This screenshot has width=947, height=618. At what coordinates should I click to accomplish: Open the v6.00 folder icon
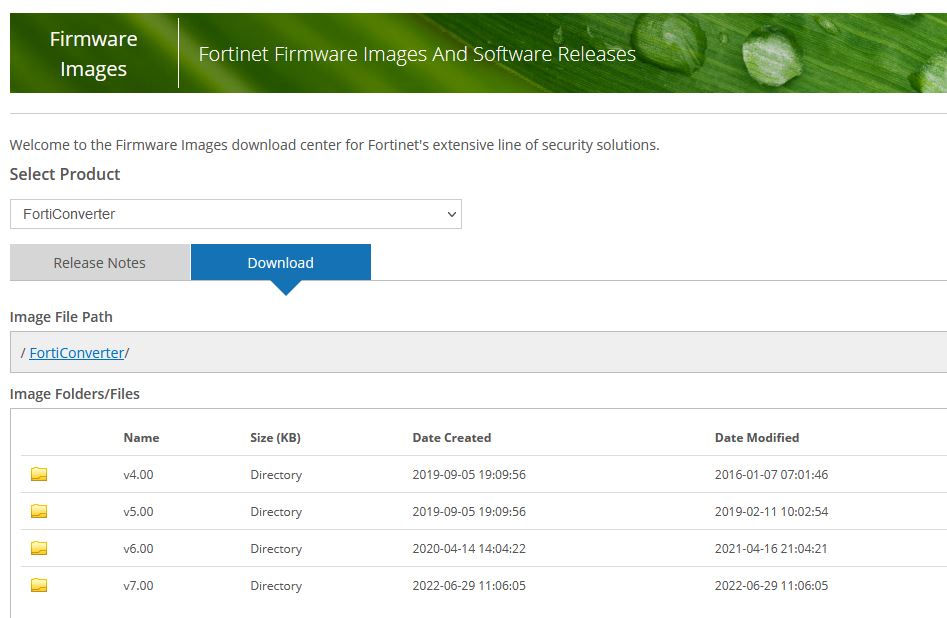38,548
